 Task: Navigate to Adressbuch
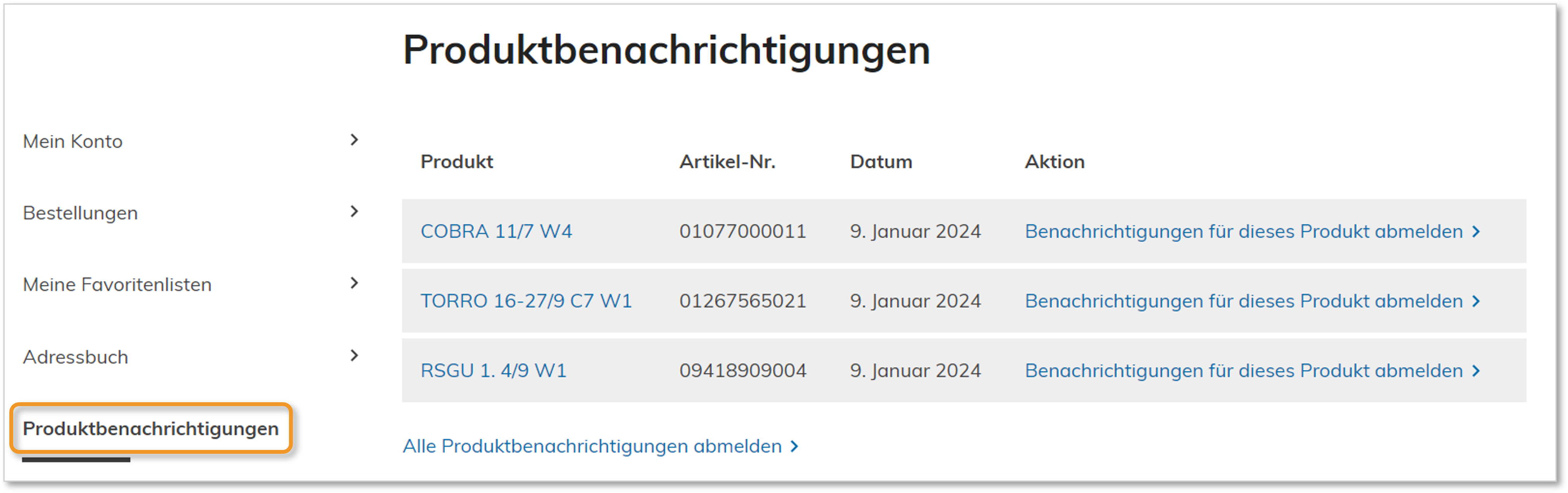click(x=76, y=357)
